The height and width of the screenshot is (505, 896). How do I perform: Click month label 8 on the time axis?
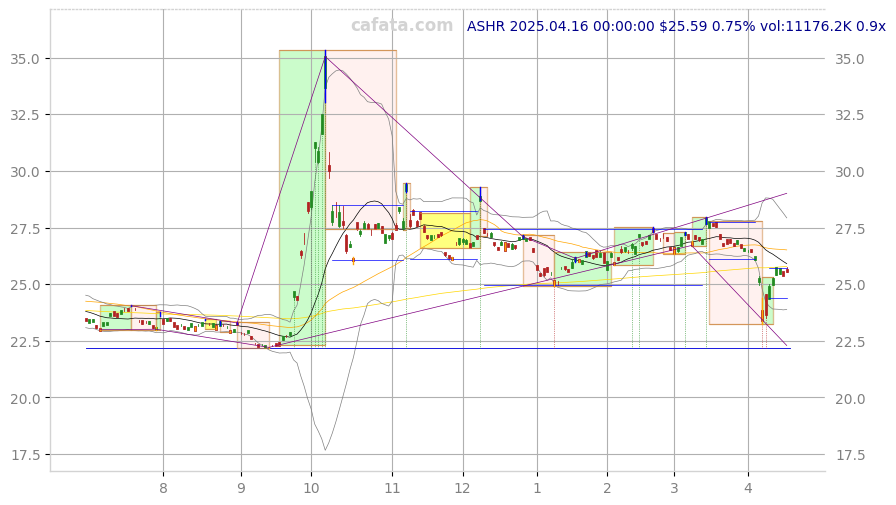pos(163,488)
